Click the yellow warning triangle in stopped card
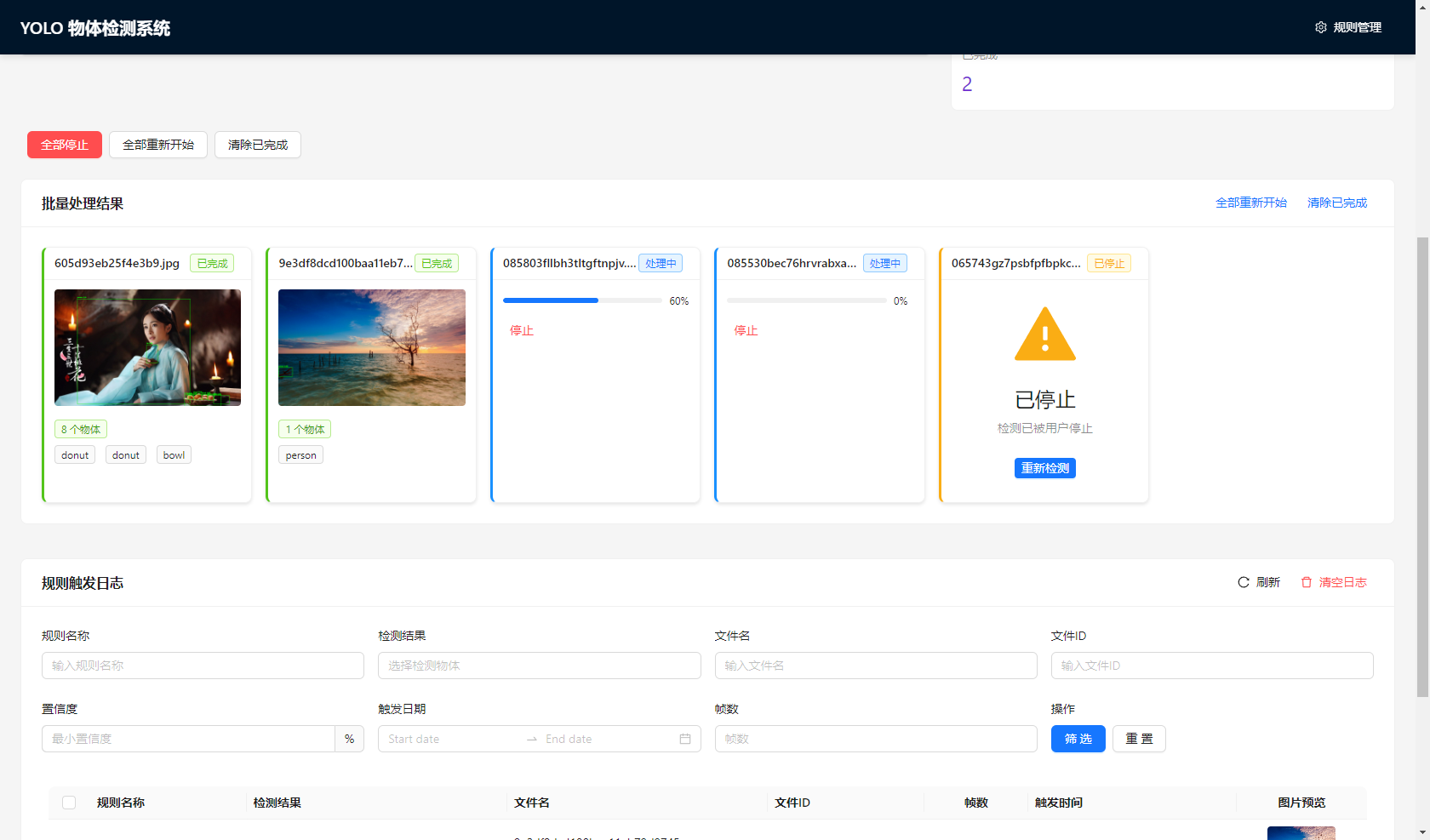This screenshot has width=1430, height=840. tap(1045, 334)
